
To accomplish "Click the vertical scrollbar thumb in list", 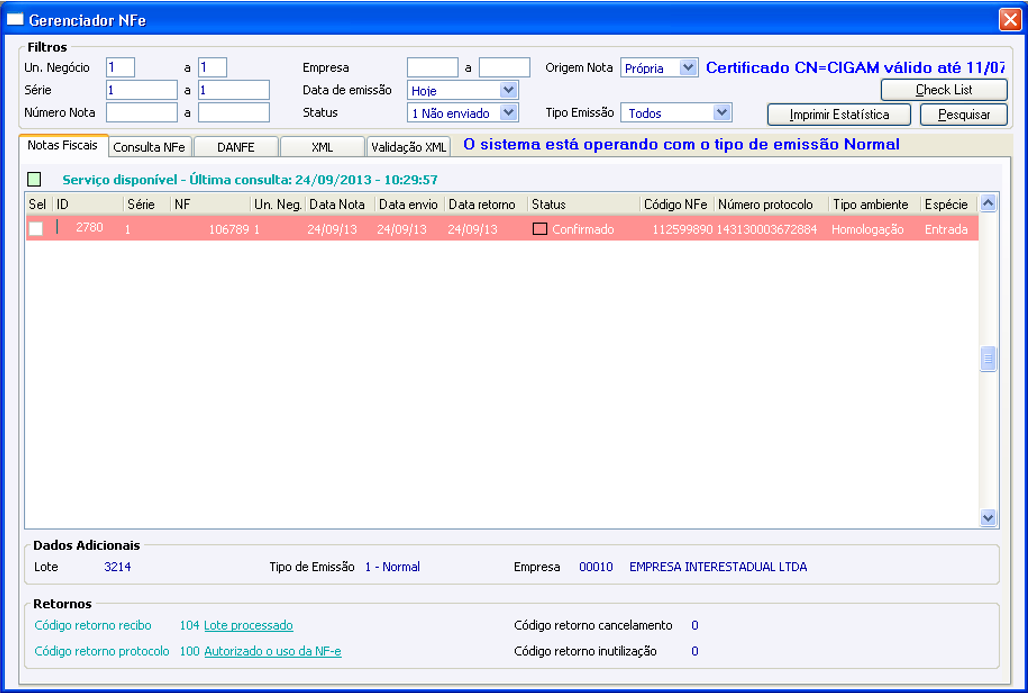I will click(988, 359).
